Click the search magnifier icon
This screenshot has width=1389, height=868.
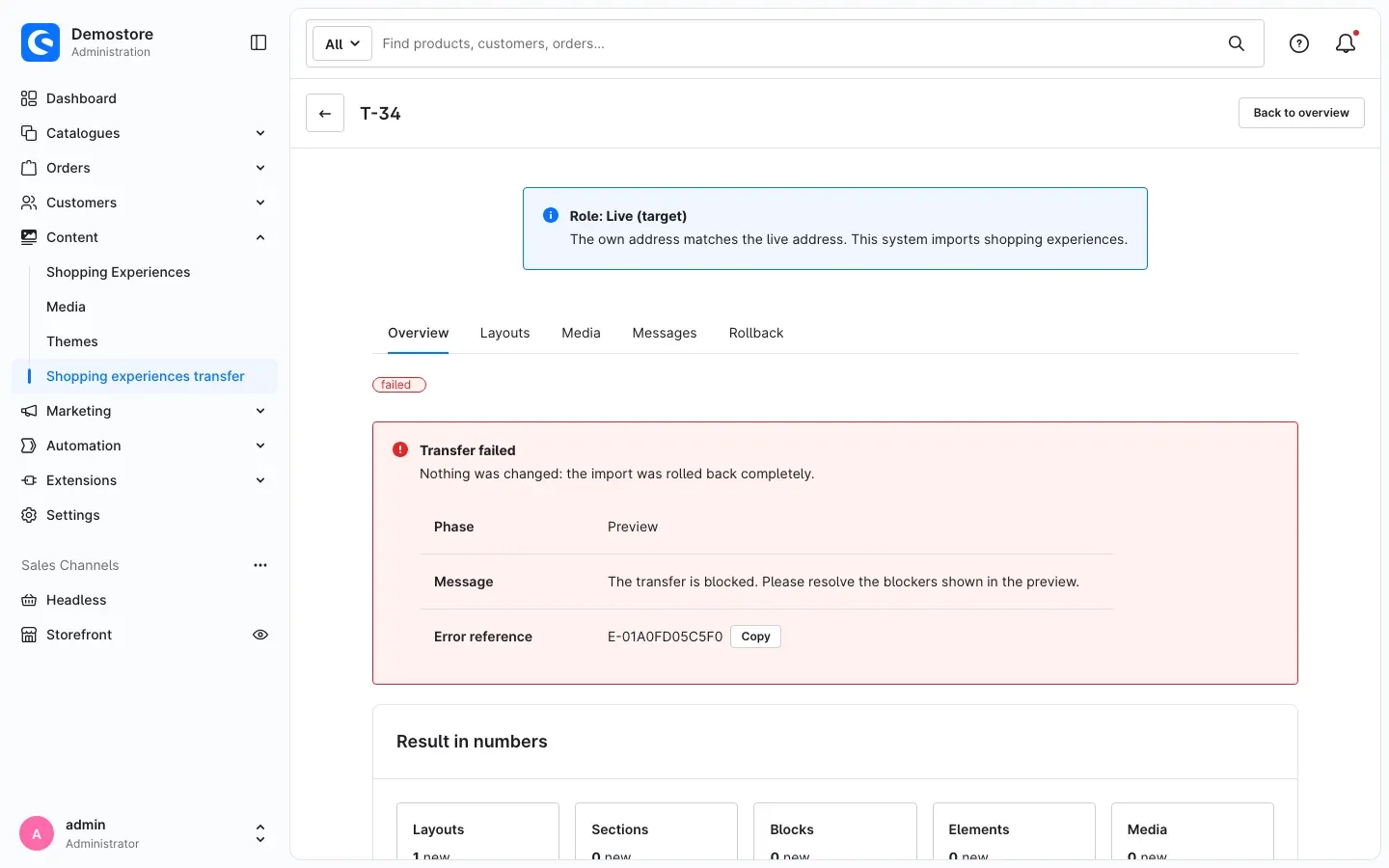click(1237, 43)
